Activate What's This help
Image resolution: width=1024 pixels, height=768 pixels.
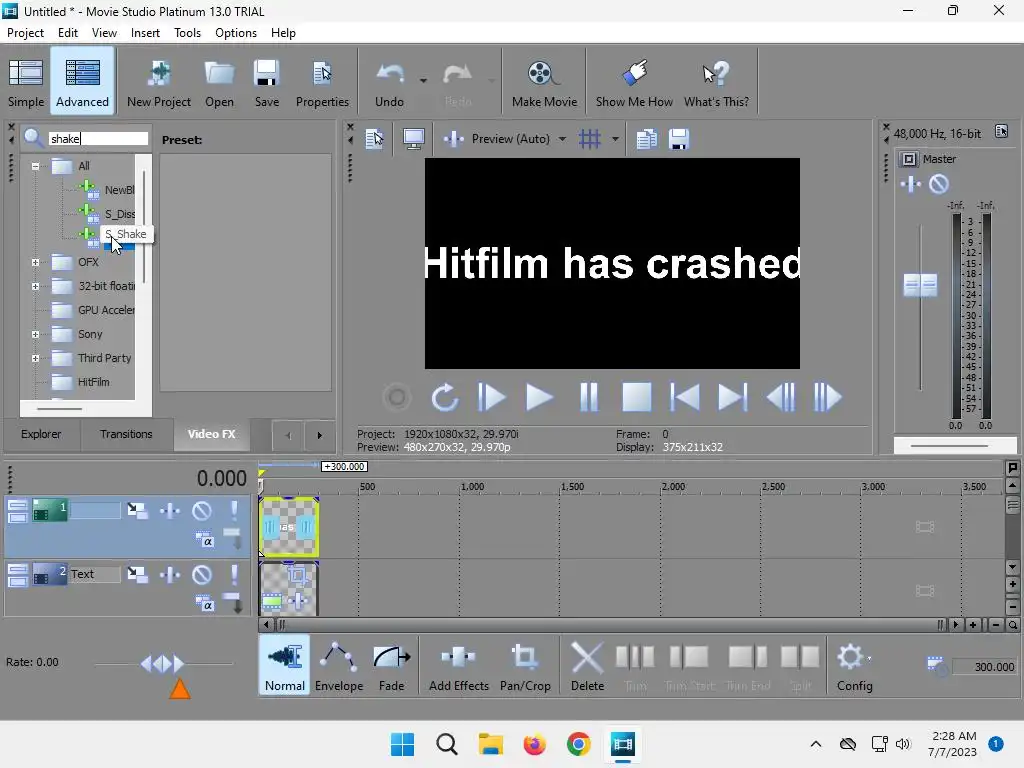(716, 82)
